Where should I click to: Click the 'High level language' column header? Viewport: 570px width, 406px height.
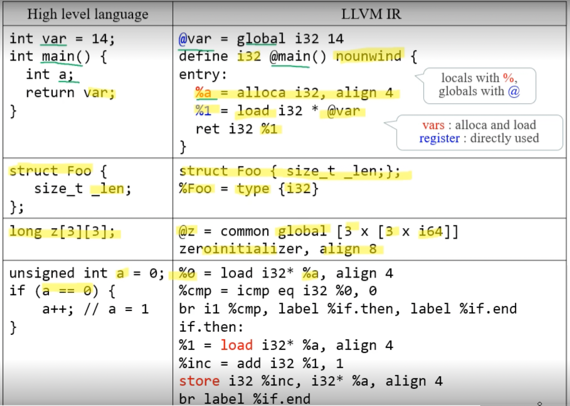tap(88, 14)
